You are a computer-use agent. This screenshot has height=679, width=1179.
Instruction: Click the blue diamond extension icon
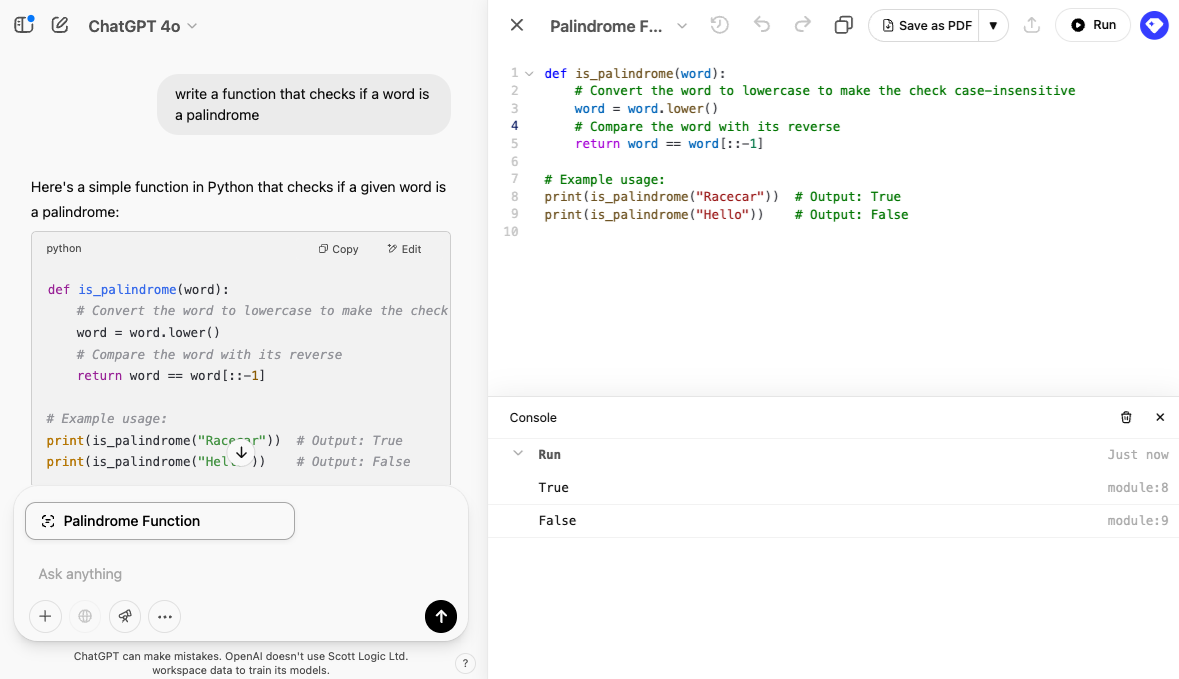pos(1154,26)
